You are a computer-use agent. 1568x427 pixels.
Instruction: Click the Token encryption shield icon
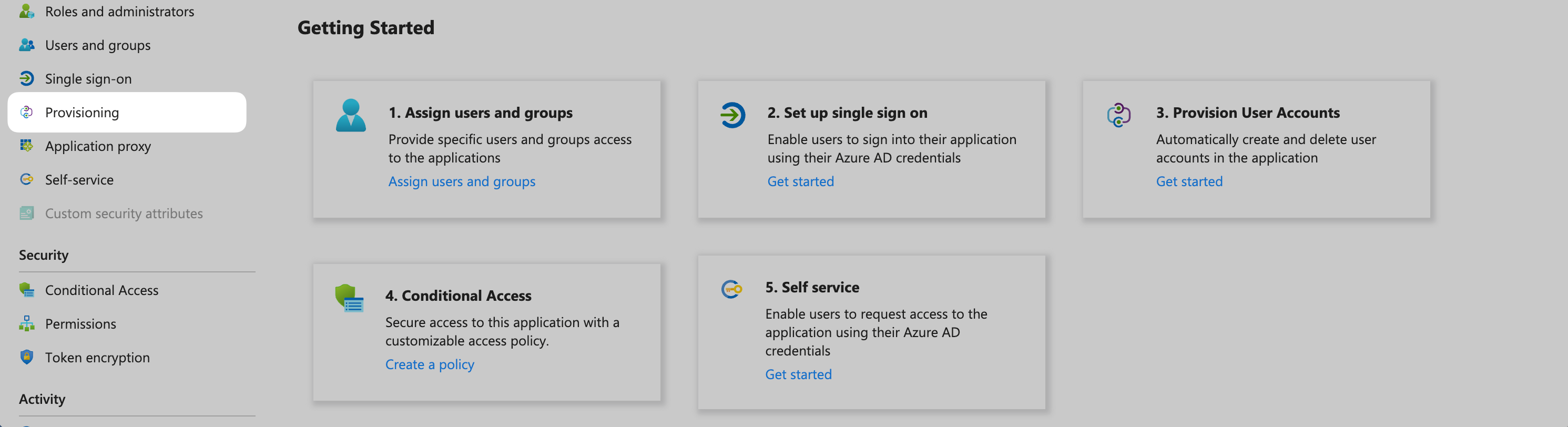coord(26,357)
